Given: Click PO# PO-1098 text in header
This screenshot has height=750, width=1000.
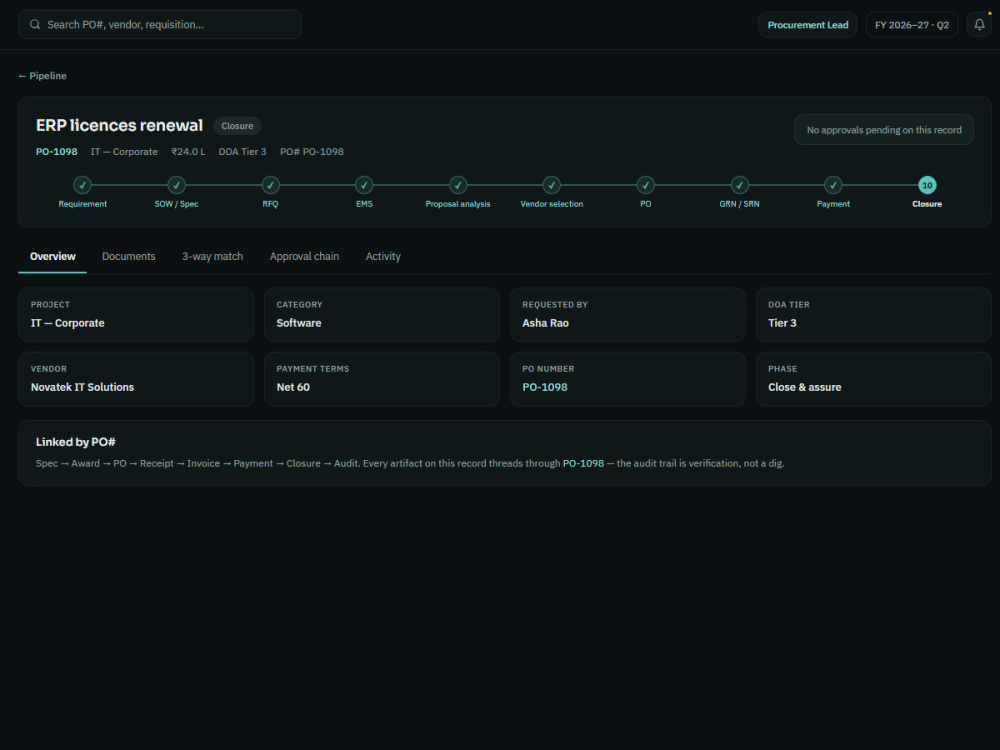Looking at the screenshot, I should (x=312, y=152).
